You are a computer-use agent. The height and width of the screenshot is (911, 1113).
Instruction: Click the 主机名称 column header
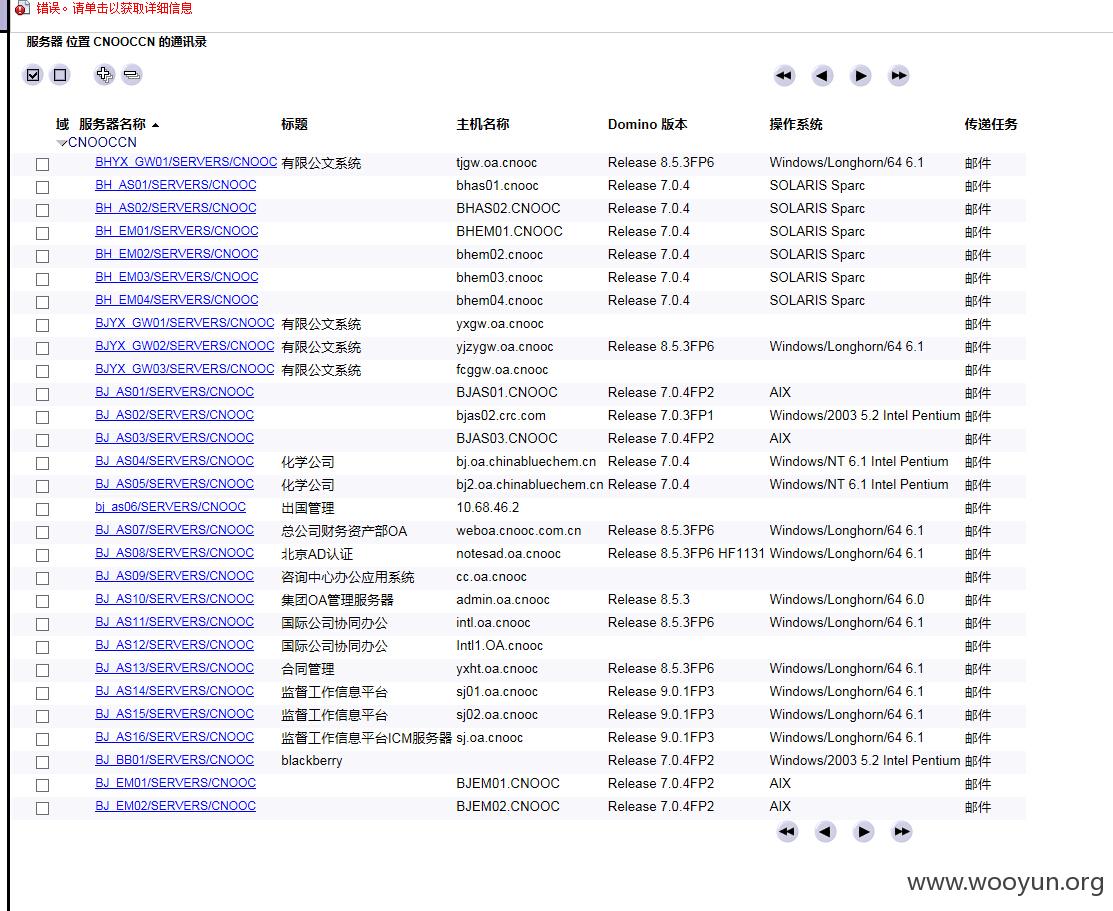tap(483, 124)
